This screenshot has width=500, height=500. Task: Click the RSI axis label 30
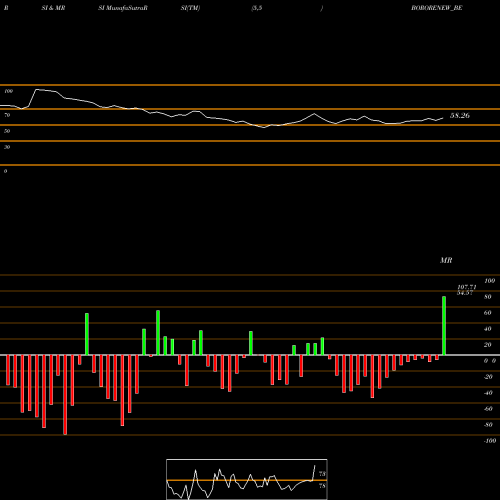tap(7, 147)
